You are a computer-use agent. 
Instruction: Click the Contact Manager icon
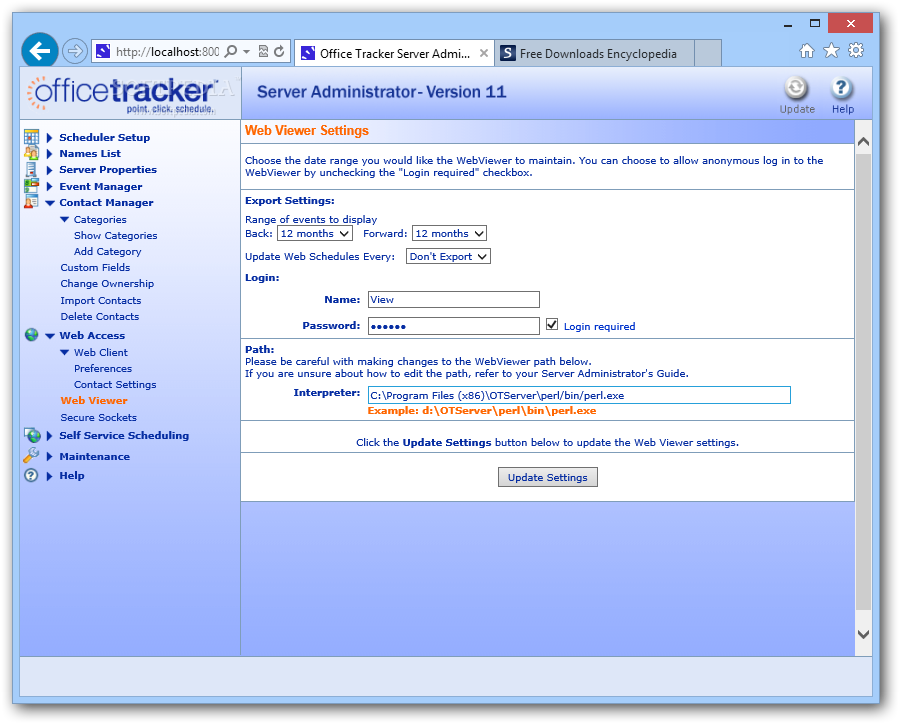(32, 202)
